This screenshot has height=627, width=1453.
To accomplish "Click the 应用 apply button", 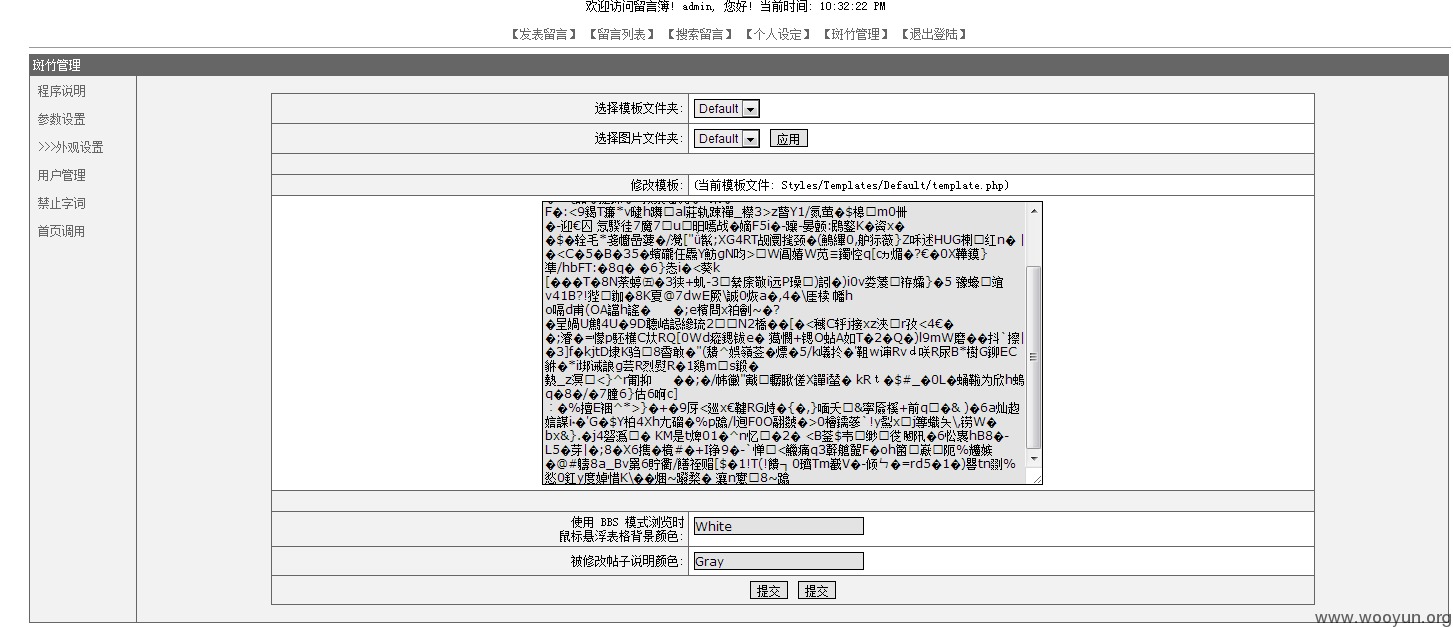I will pos(788,139).
